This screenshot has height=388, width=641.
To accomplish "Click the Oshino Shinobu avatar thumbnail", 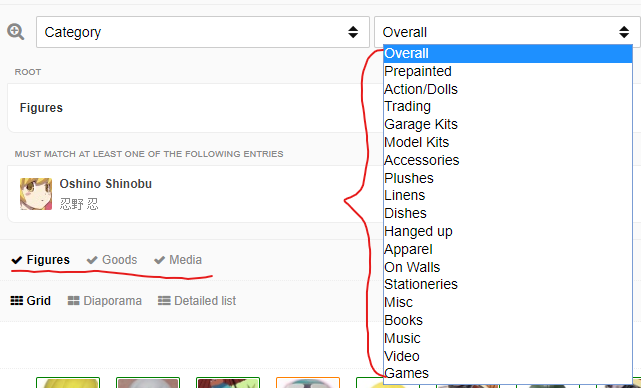I will (x=36, y=194).
